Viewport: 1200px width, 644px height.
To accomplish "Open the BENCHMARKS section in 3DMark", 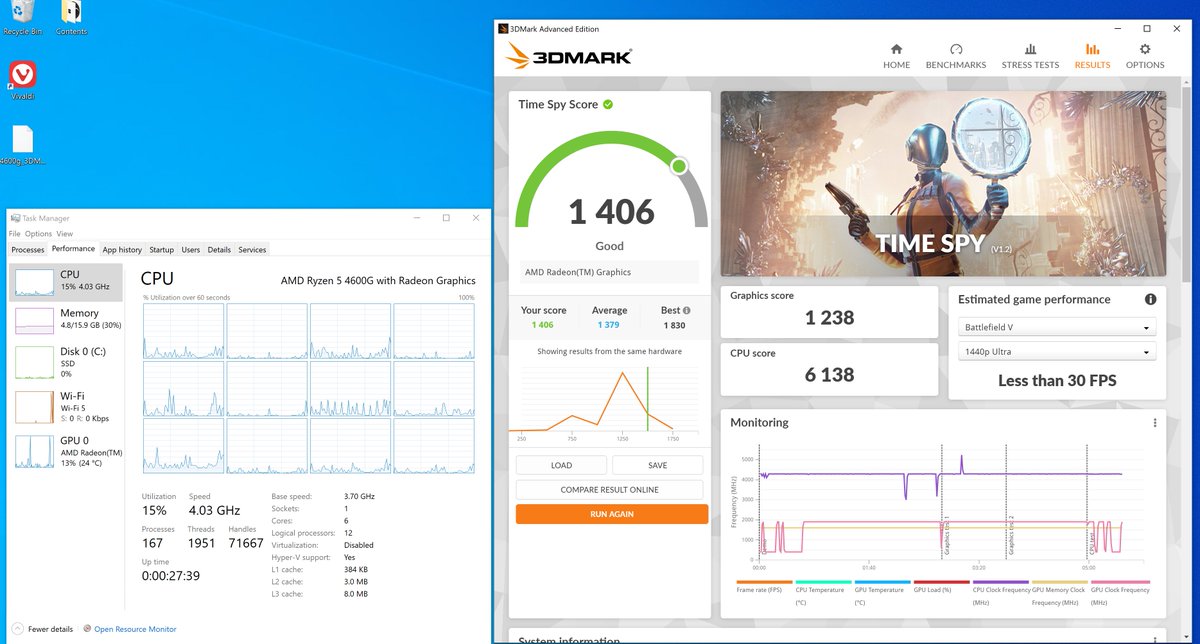I will point(956,56).
